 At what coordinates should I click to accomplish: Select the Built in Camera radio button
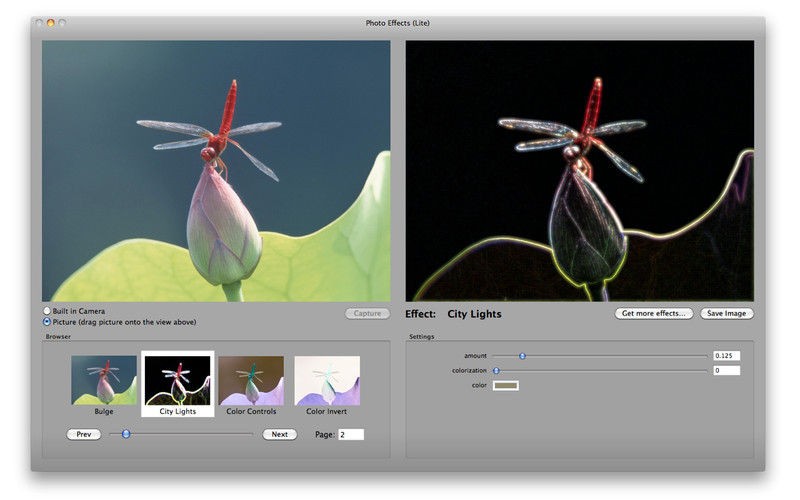point(47,311)
